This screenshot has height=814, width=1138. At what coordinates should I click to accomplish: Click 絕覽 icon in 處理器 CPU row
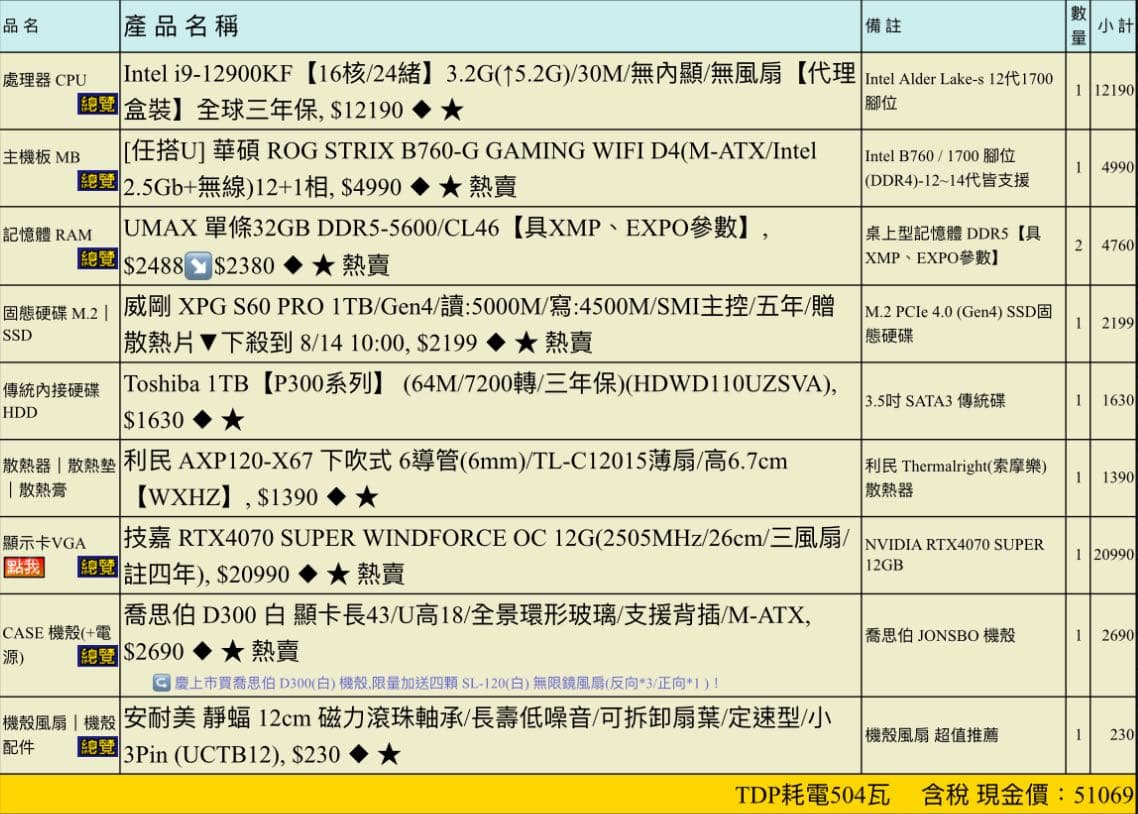click(97, 103)
